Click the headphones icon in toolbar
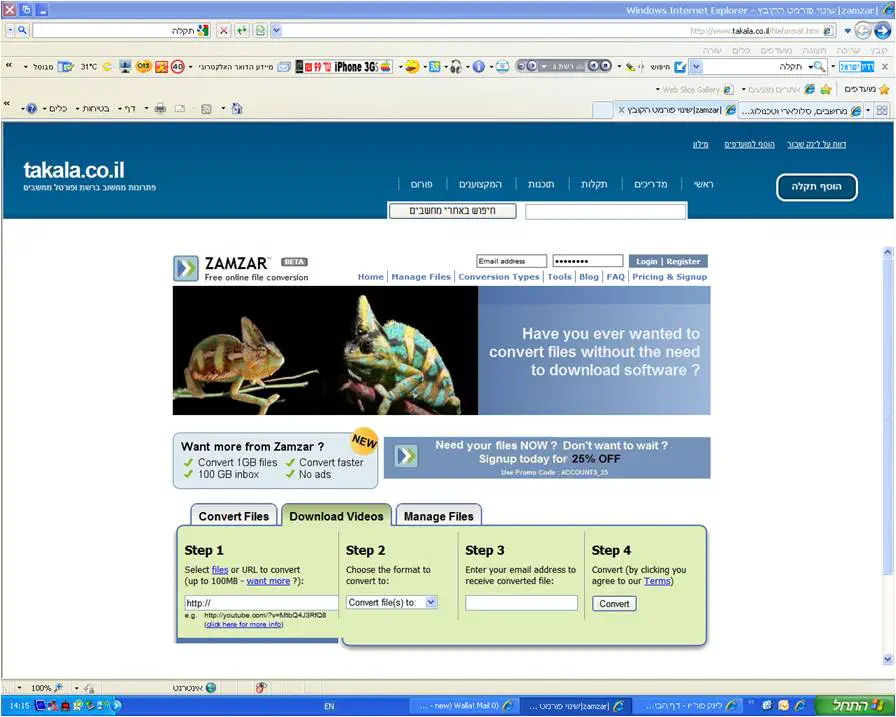 tap(455, 67)
